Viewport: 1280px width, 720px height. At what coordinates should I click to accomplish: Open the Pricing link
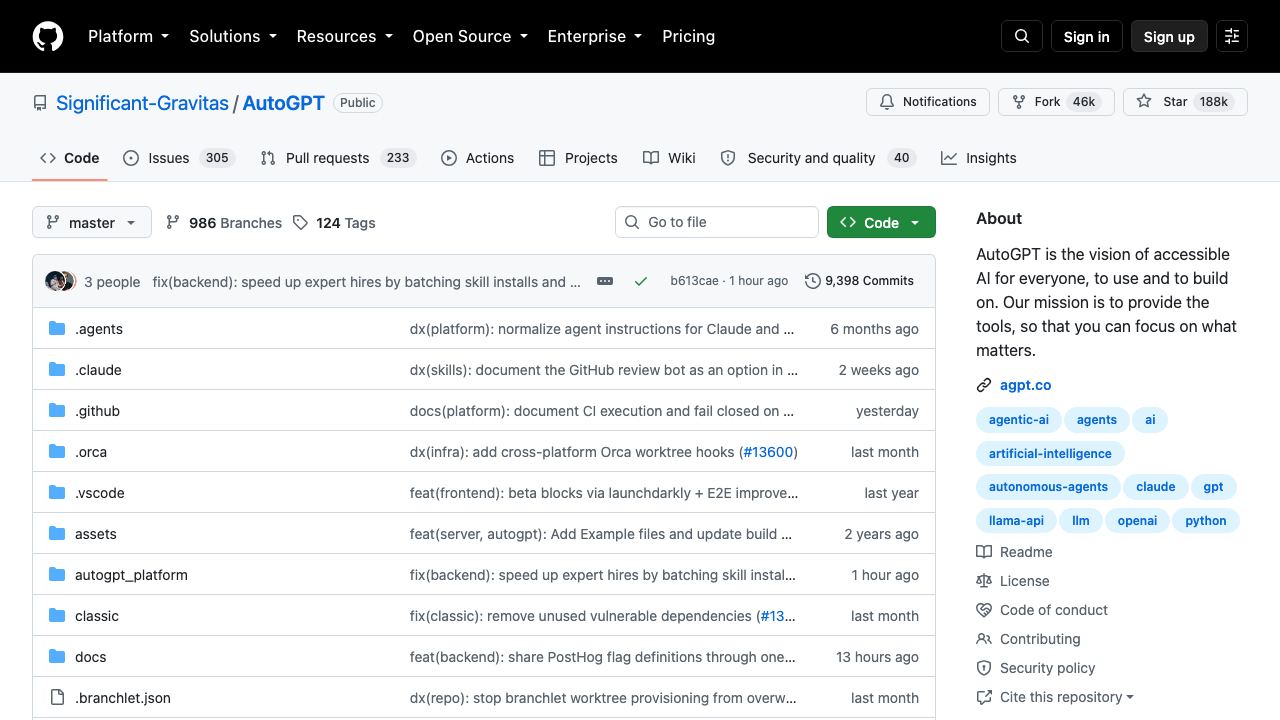(689, 36)
